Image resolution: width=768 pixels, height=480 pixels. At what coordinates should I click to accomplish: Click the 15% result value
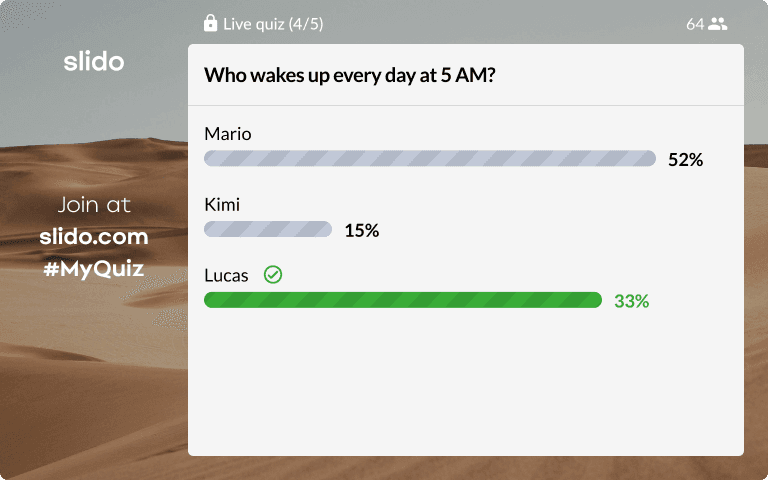[x=361, y=230]
